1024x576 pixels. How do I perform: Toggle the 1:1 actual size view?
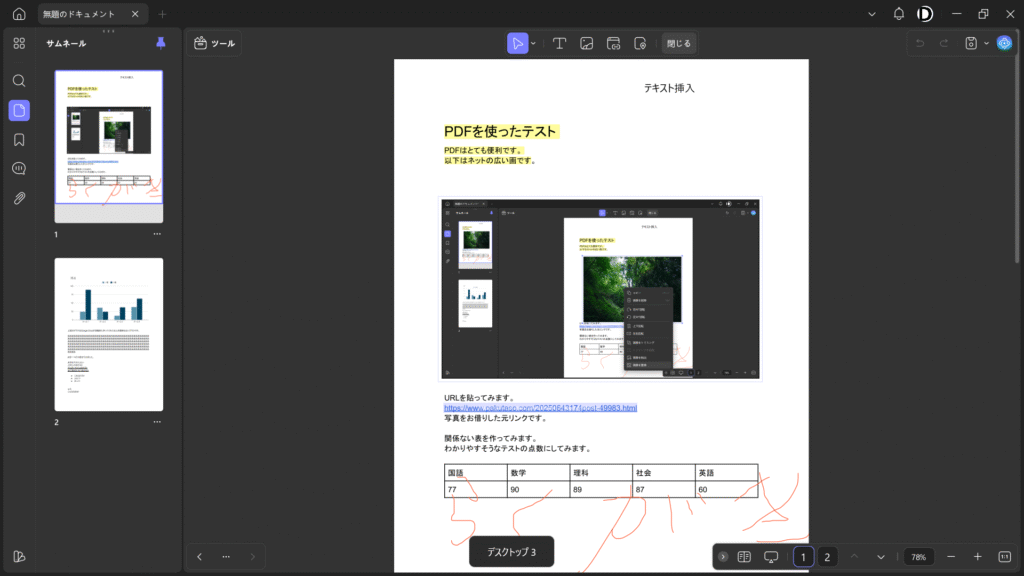[x=1004, y=557]
